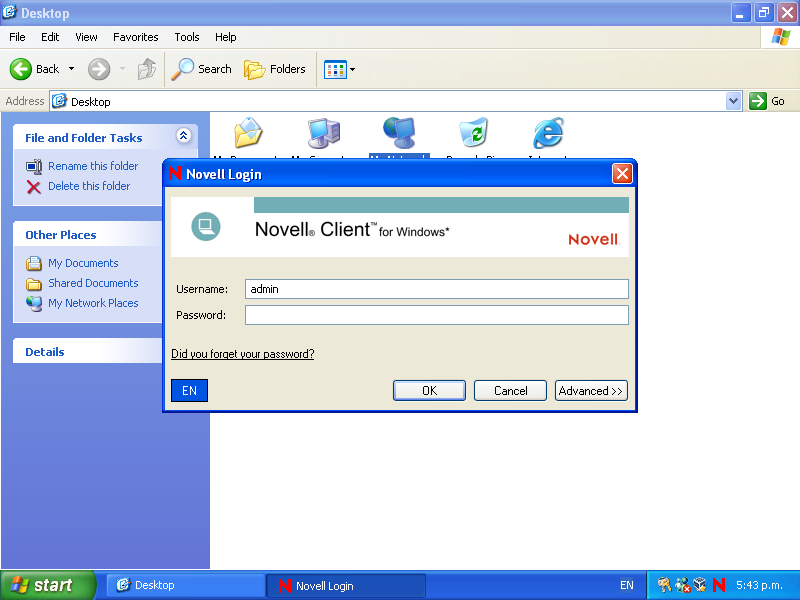Open the Favorites menu
This screenshot has height=600, width=800.
tap(136, 37)
